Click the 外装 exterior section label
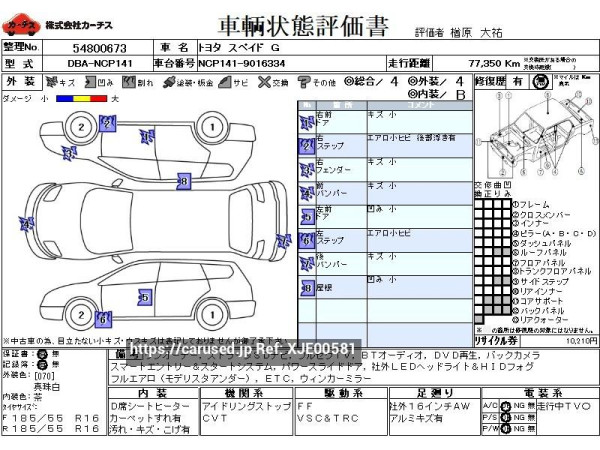 [19, 81]
